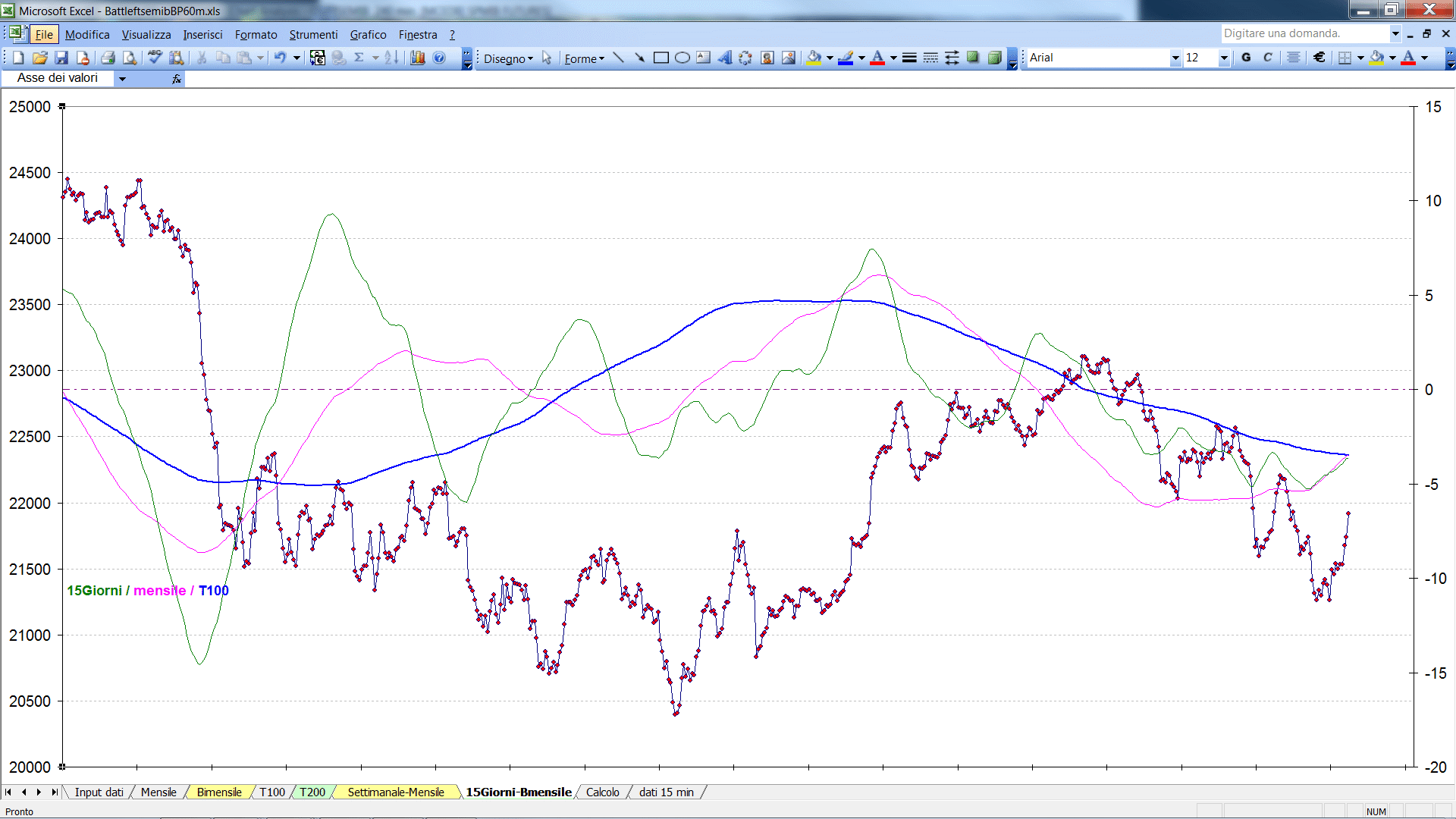Expand the font name dropdown (Arial)

click(x=1175, y=58)
